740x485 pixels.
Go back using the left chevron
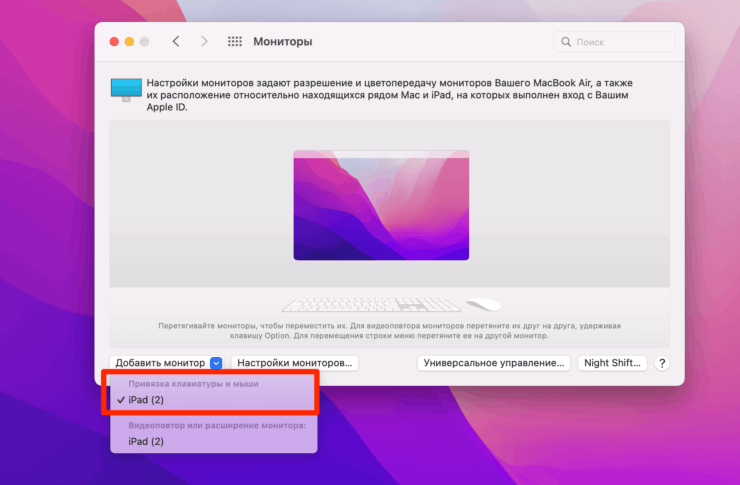click(176, 42)
